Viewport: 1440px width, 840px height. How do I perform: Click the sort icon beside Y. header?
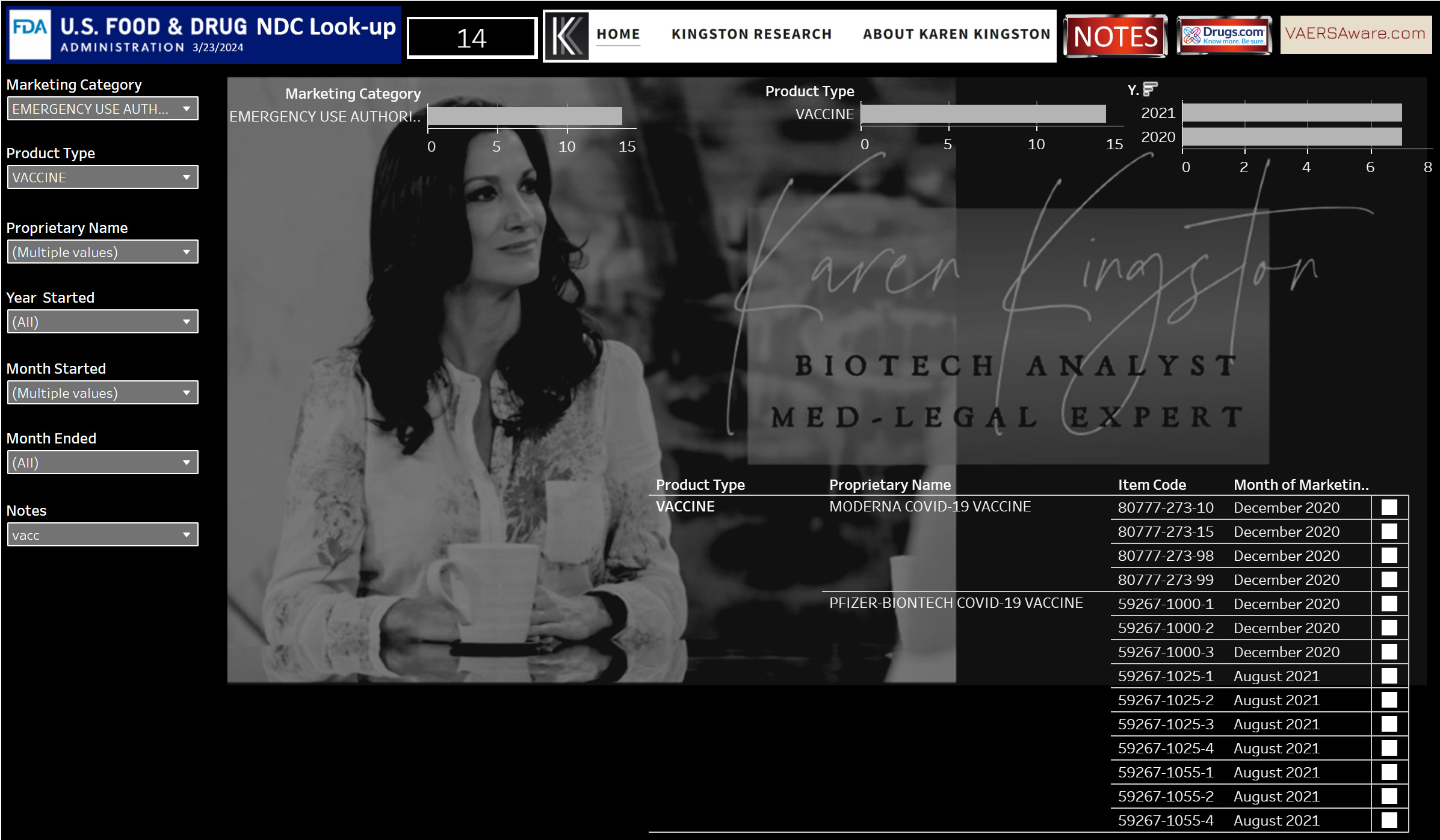coord(1150,89)
